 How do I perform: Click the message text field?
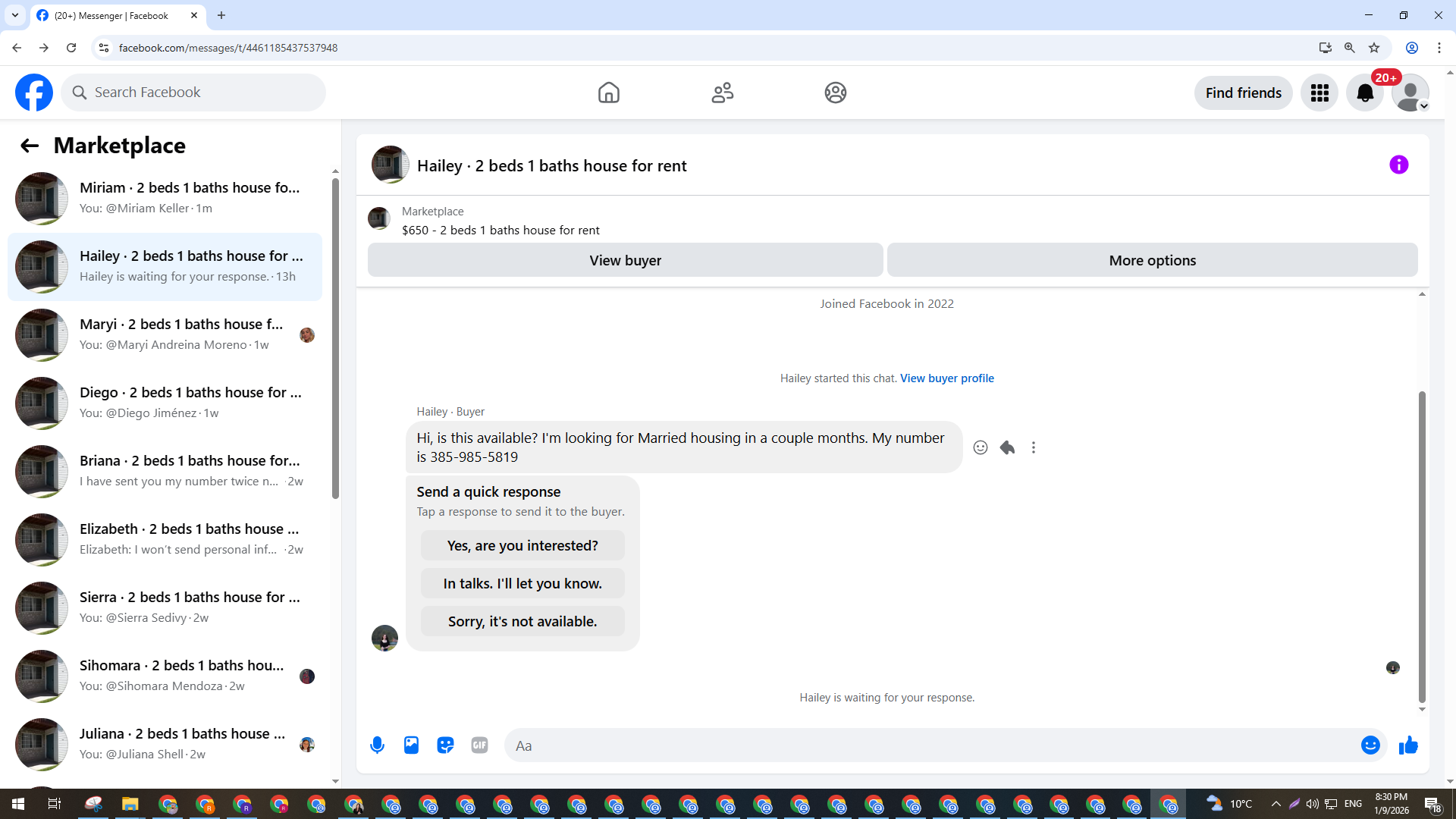[933, 745]
